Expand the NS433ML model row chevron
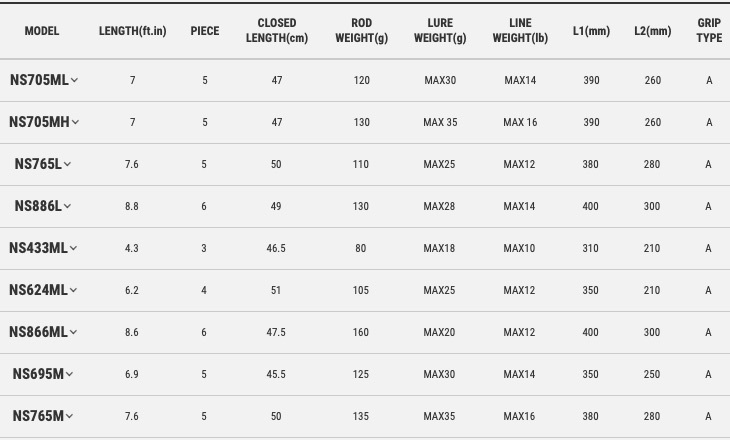The height and width of the screenshot is (440, 730). (74, 249)
